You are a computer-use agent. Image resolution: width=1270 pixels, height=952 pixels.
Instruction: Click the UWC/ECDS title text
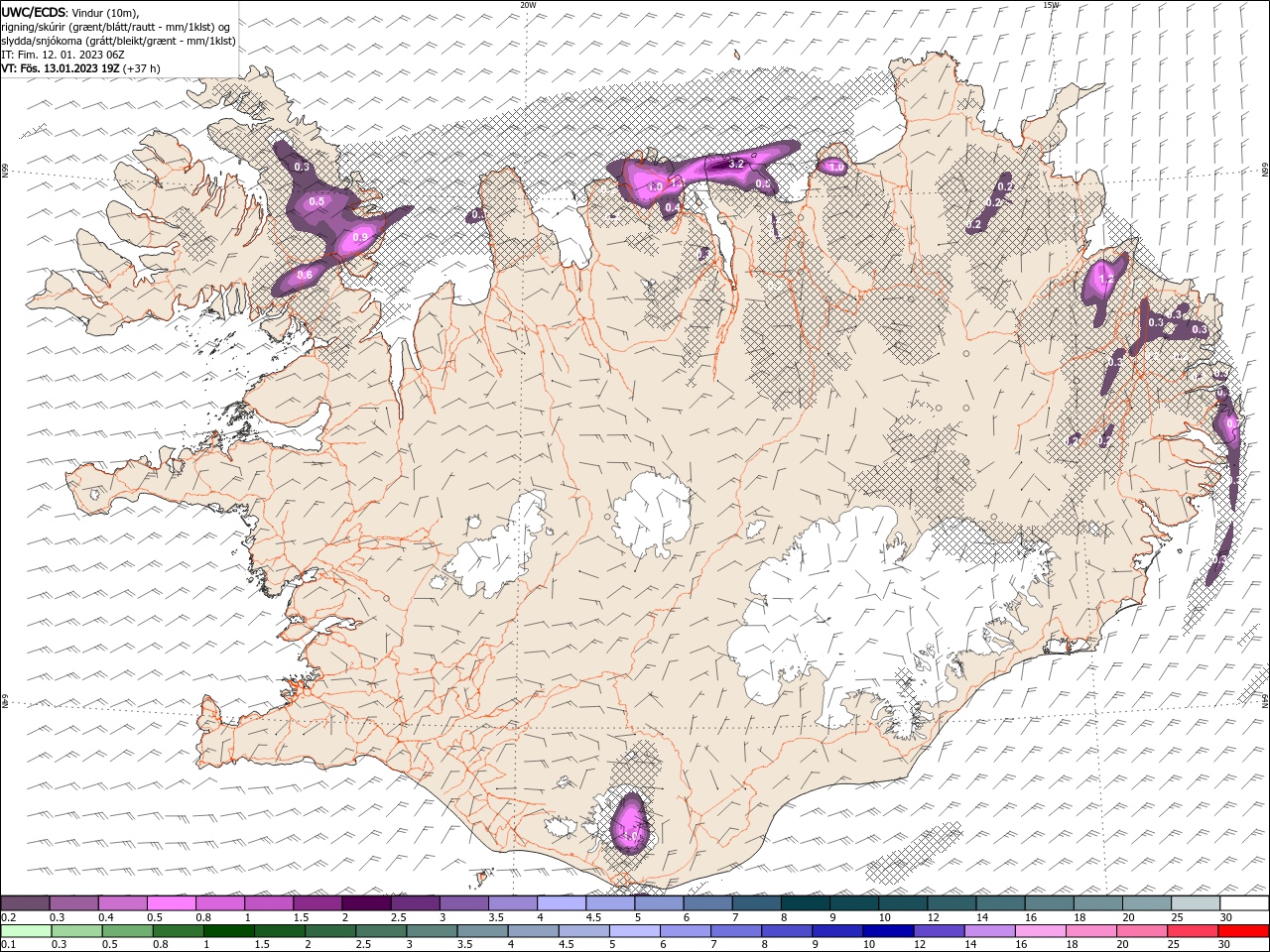[33, 12]
